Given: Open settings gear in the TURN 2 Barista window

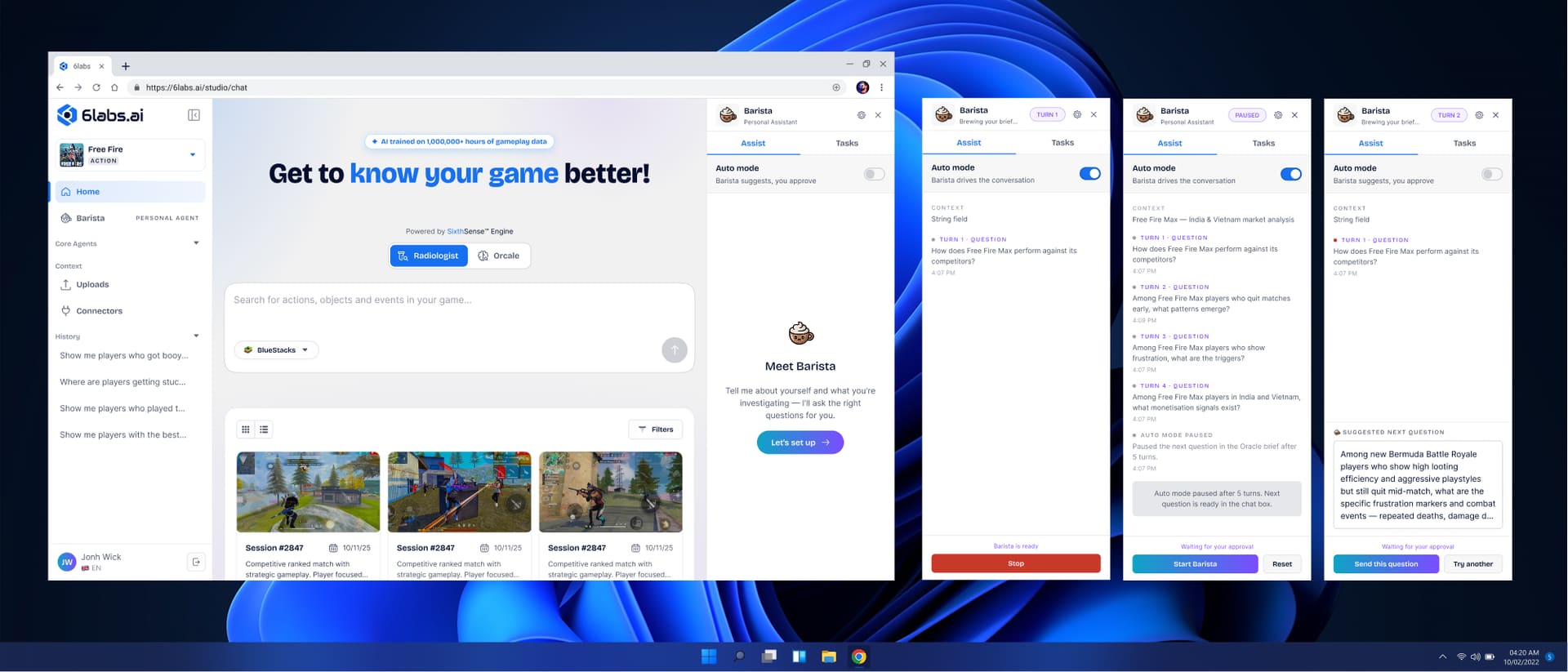Looking at the screenshot, I should pyautogui.click(x=1479, y=115).
